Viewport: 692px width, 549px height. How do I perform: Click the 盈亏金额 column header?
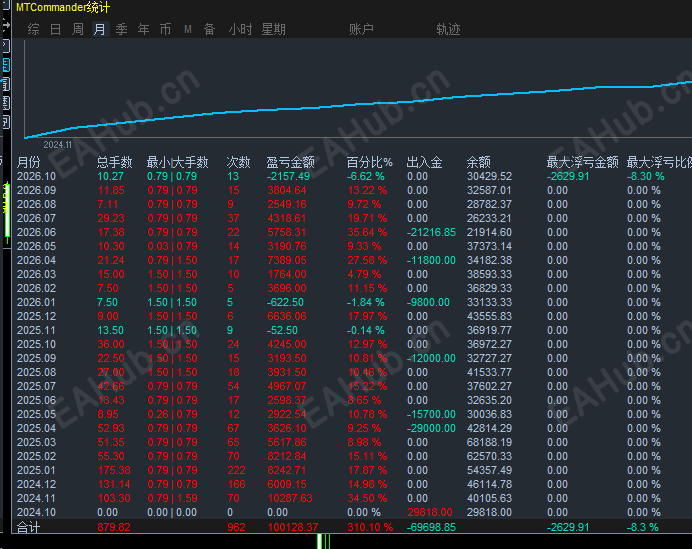290,162
